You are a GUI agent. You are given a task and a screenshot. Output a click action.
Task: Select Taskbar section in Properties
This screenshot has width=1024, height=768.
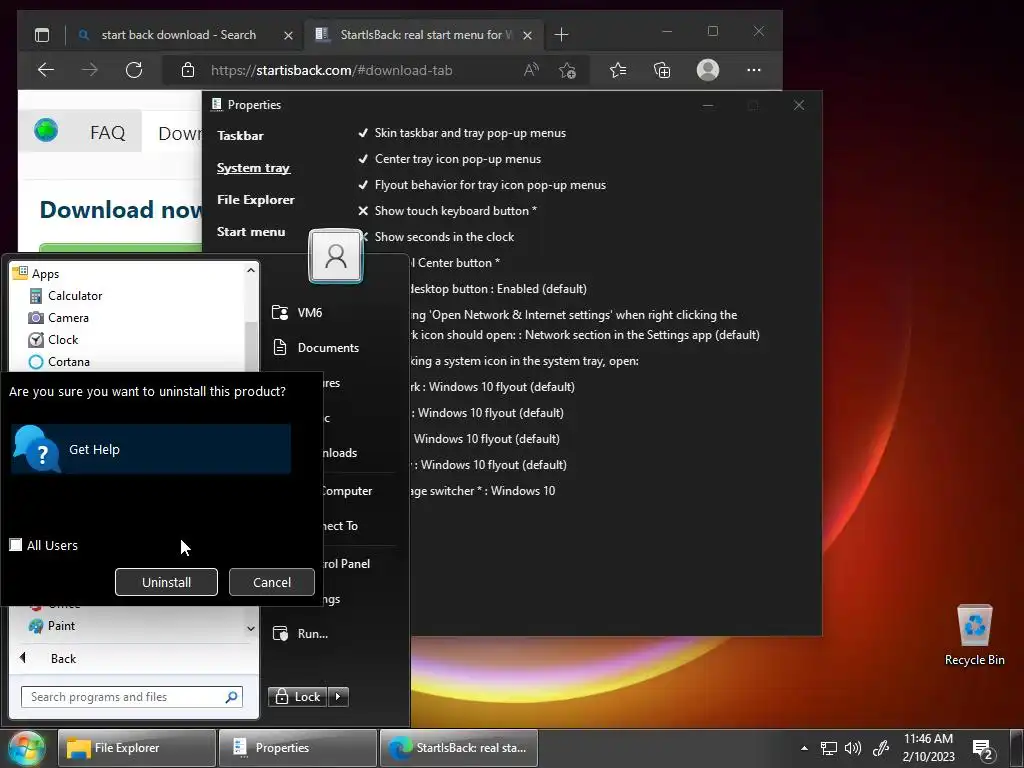[x=240, y=136]
